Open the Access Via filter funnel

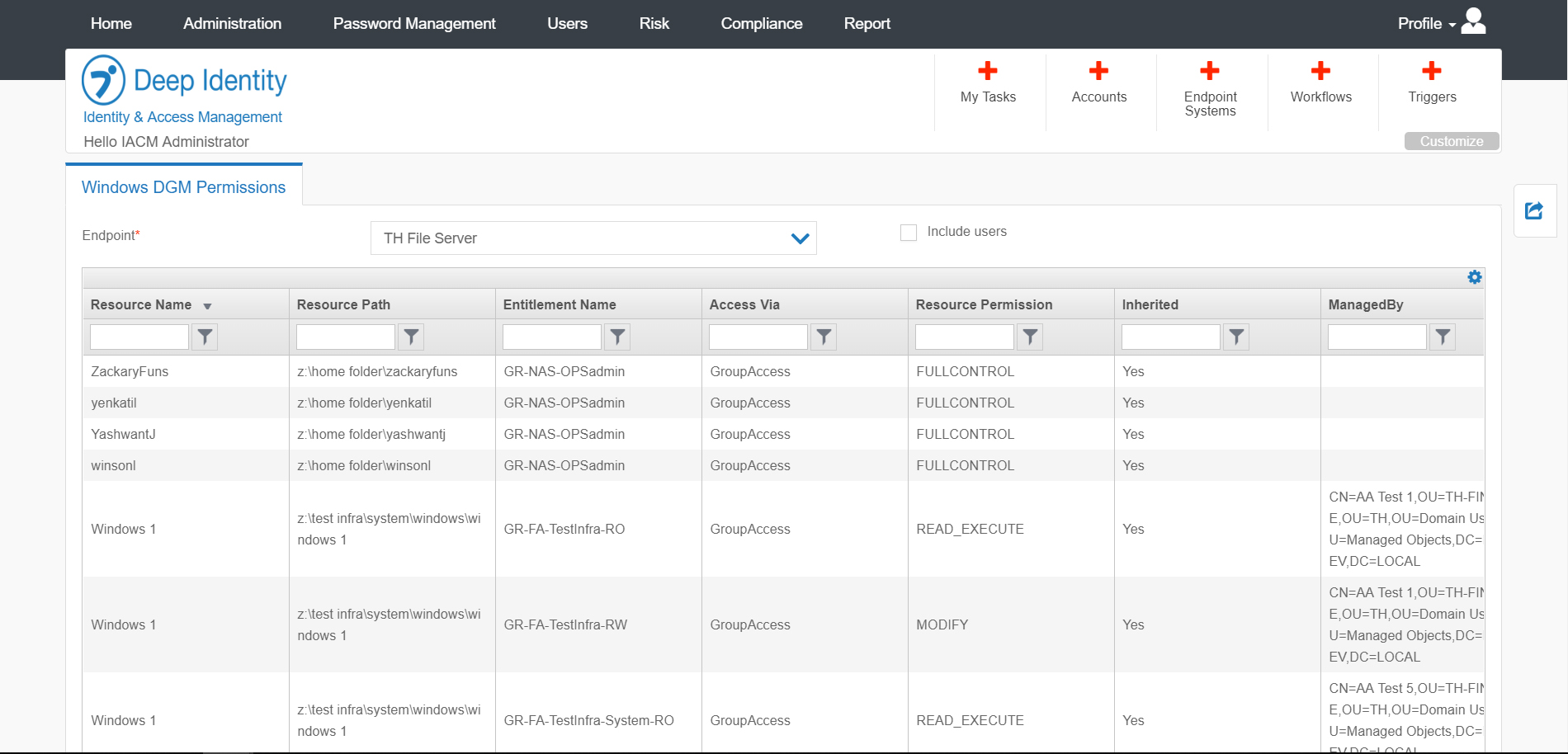[x=823, y=337]
